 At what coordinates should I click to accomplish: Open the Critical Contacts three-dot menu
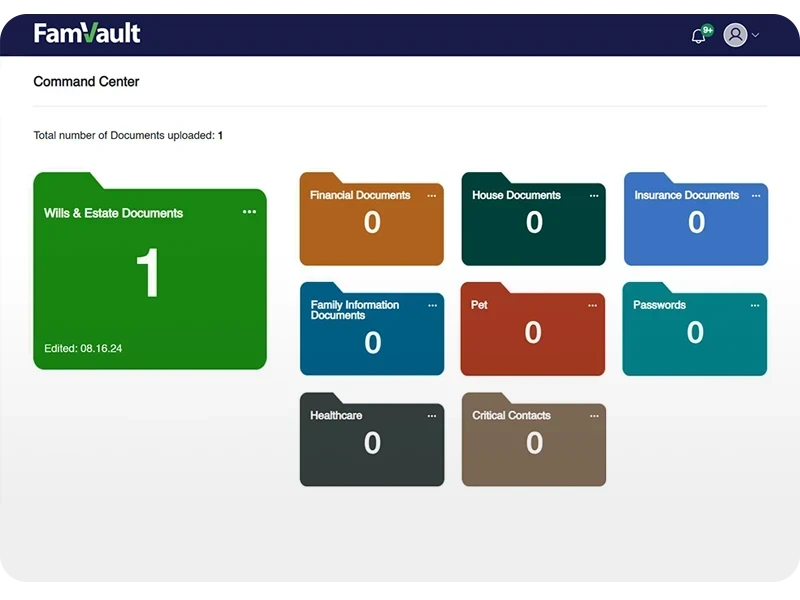tap(593, 415)
